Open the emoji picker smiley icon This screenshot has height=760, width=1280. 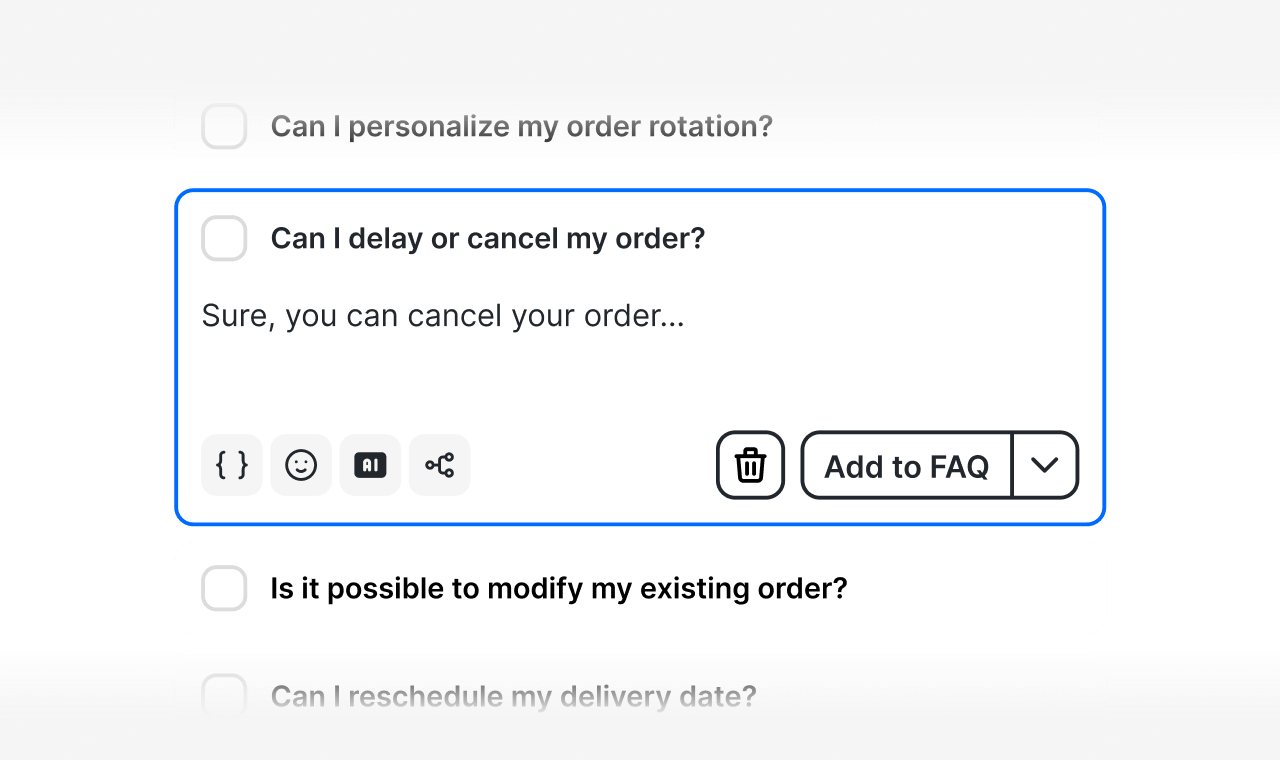click(301, 465)
